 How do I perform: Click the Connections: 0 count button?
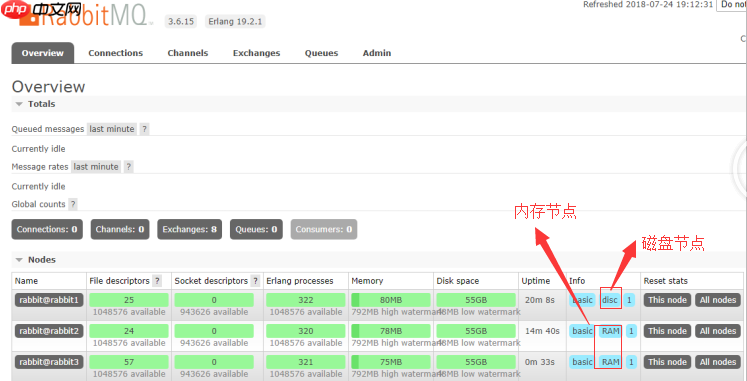pos(47,229)
